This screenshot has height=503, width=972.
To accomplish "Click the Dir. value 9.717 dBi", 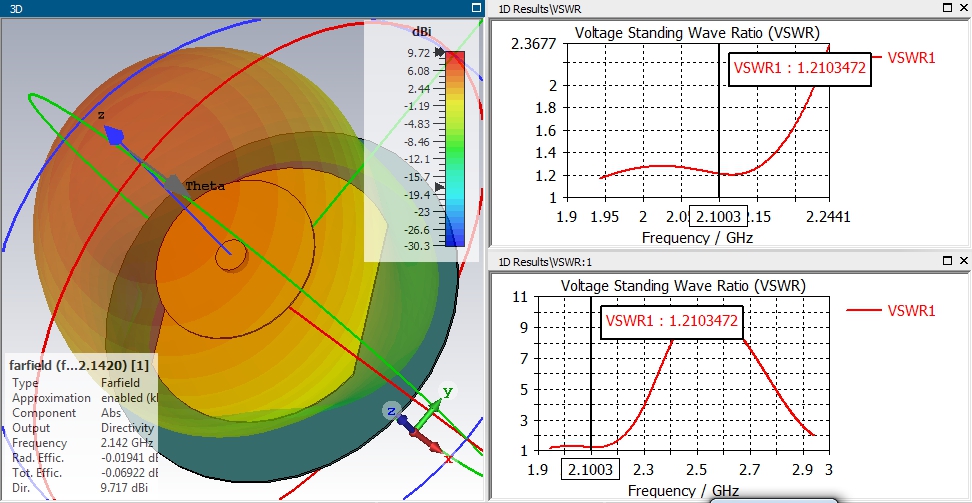I will point(124,488).
